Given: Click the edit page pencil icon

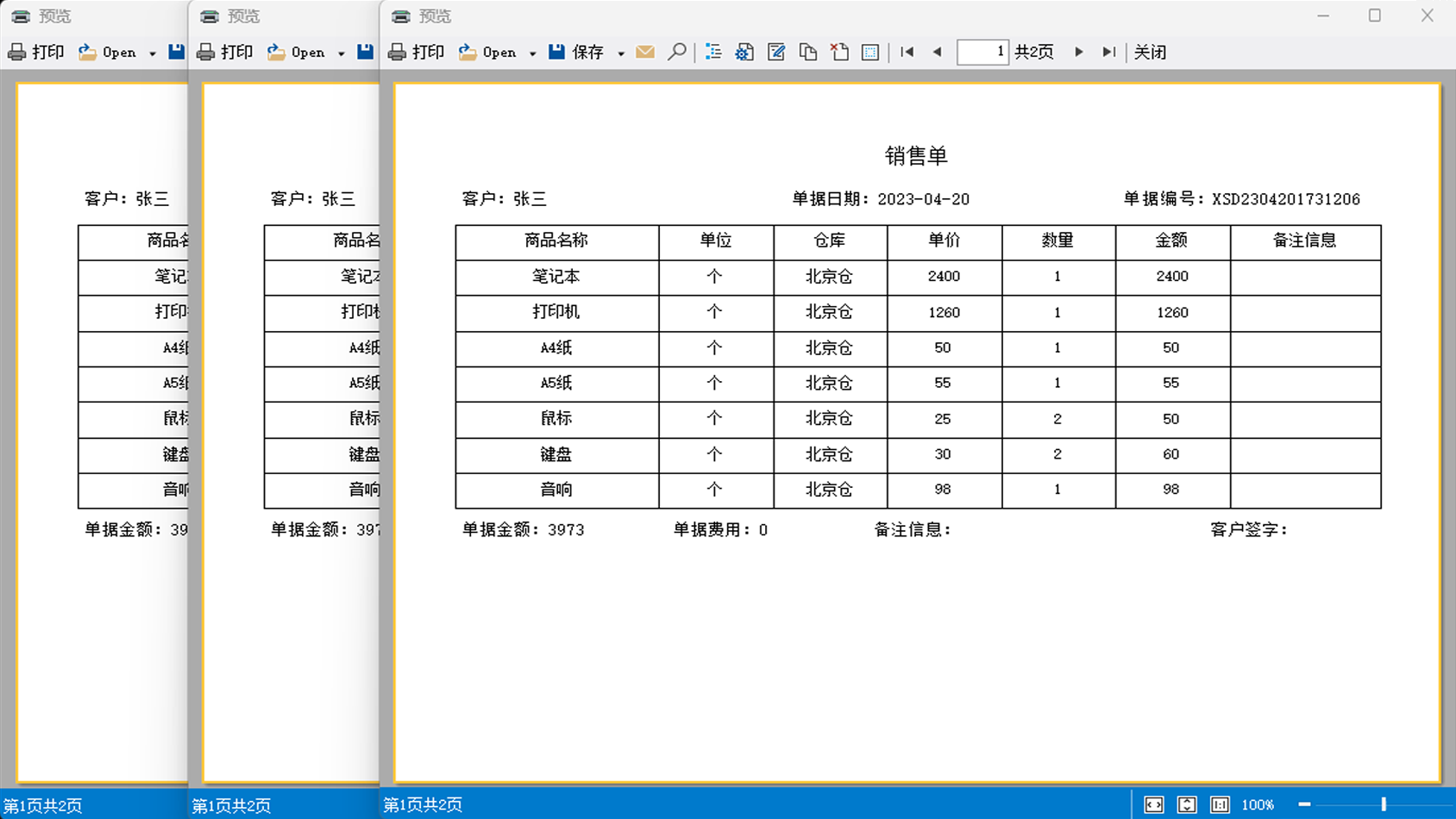Looking at the screenshot, I should (776, 53).
